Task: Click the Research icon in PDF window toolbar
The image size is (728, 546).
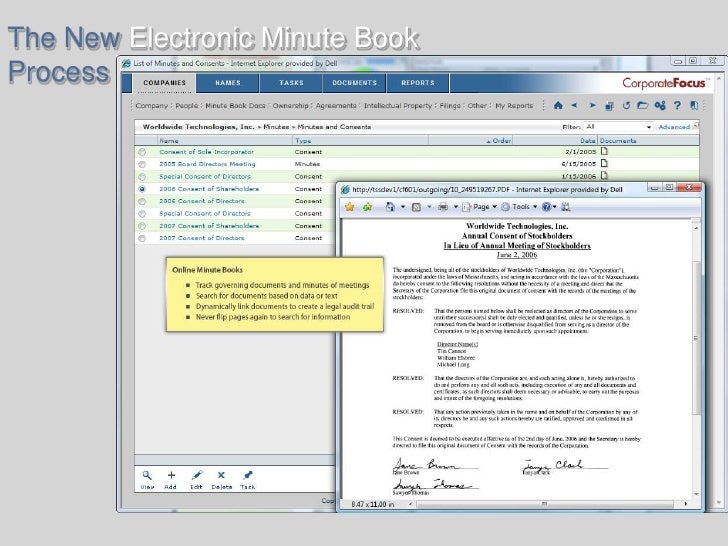Action: pos(566,207)
